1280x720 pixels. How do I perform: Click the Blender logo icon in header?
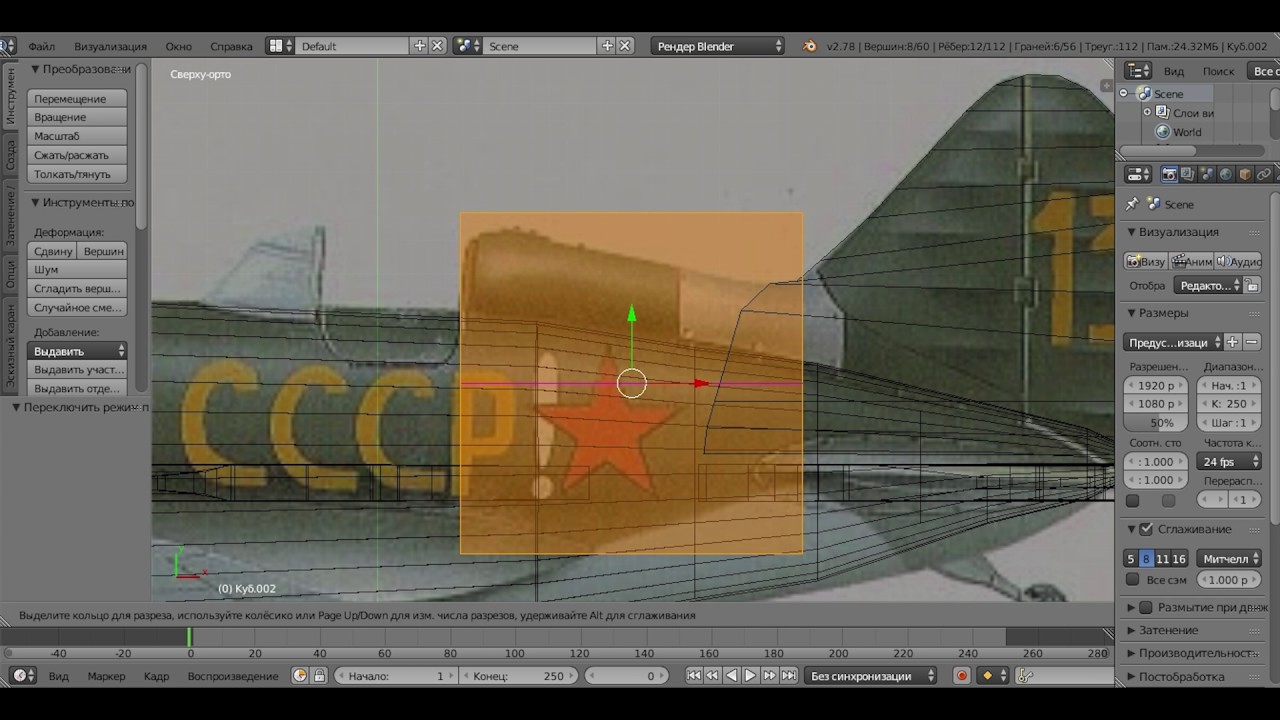[809, 46]
